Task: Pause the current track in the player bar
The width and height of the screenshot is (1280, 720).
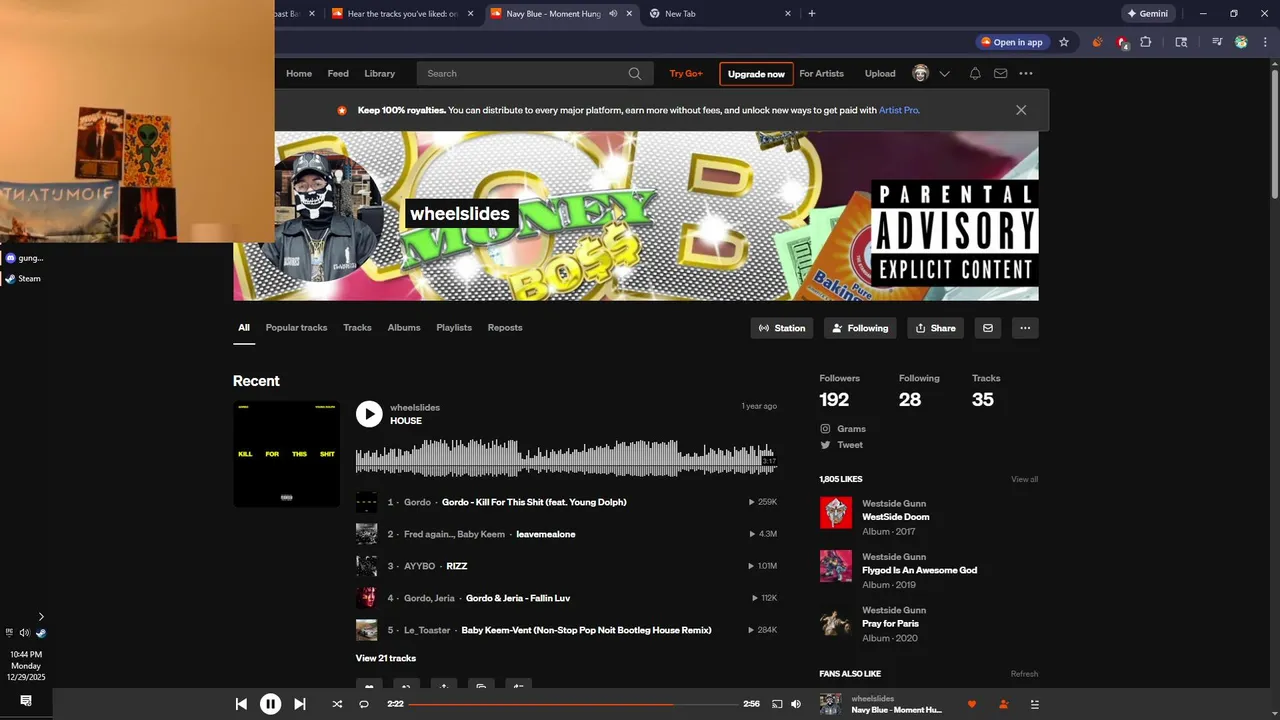Action: pyautogui.click(x=270, y=704)
